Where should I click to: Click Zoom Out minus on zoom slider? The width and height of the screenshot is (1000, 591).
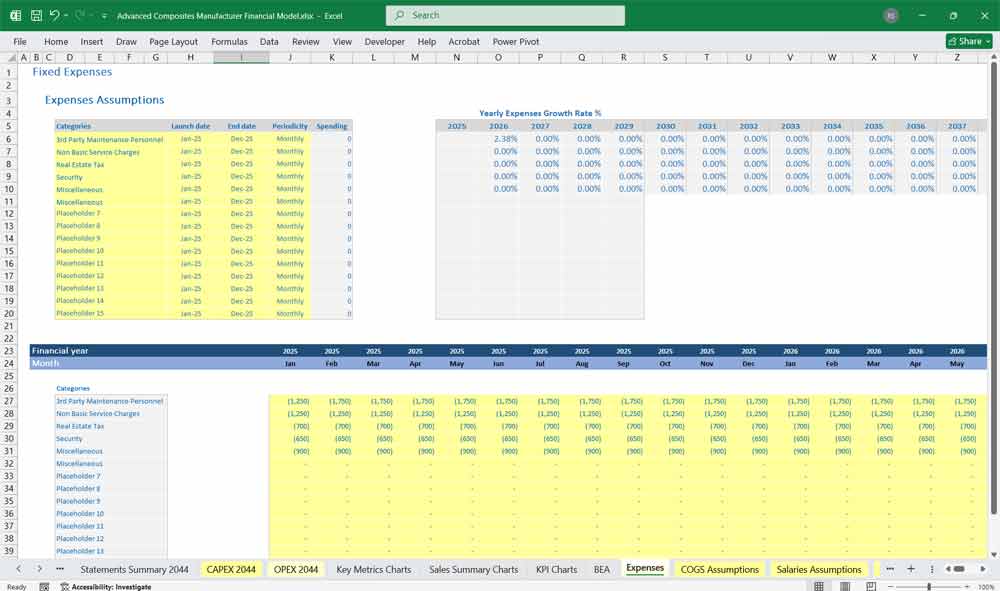891,585
